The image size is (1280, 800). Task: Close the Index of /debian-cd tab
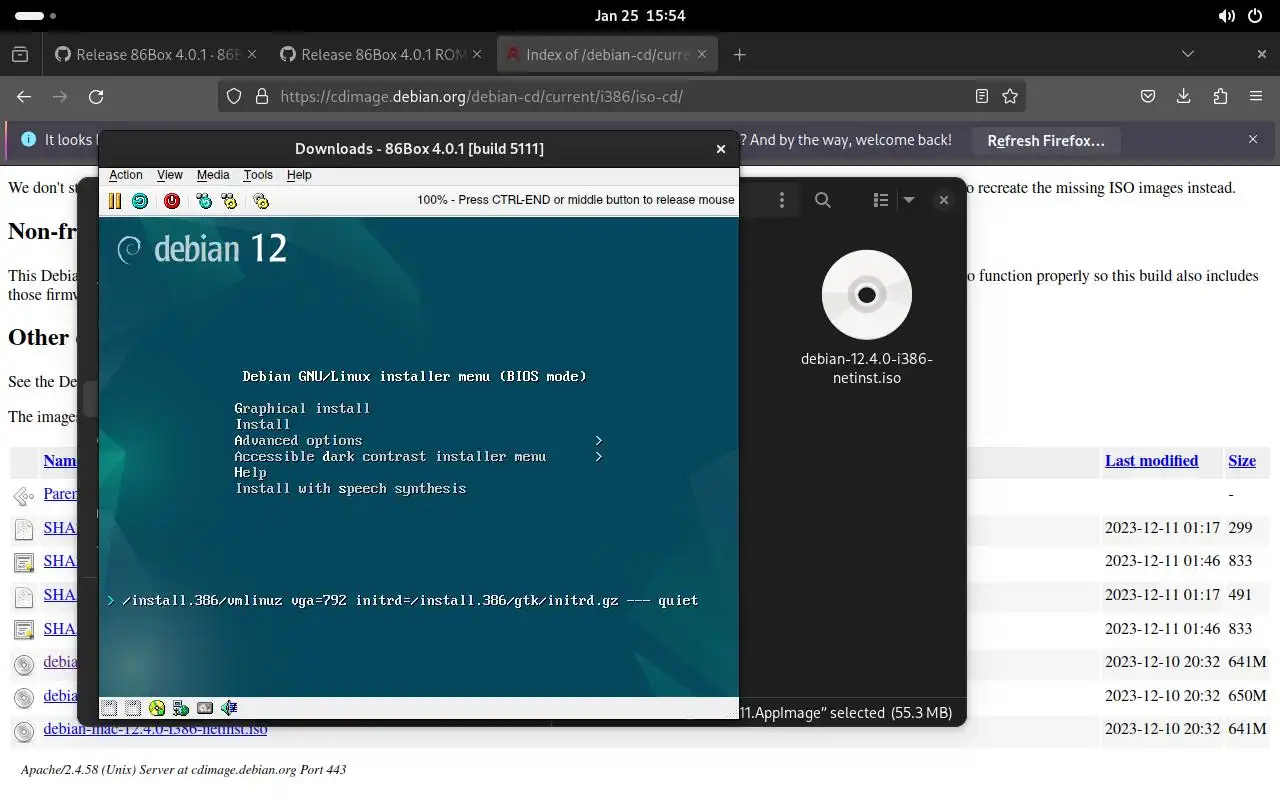coord(702,55)
